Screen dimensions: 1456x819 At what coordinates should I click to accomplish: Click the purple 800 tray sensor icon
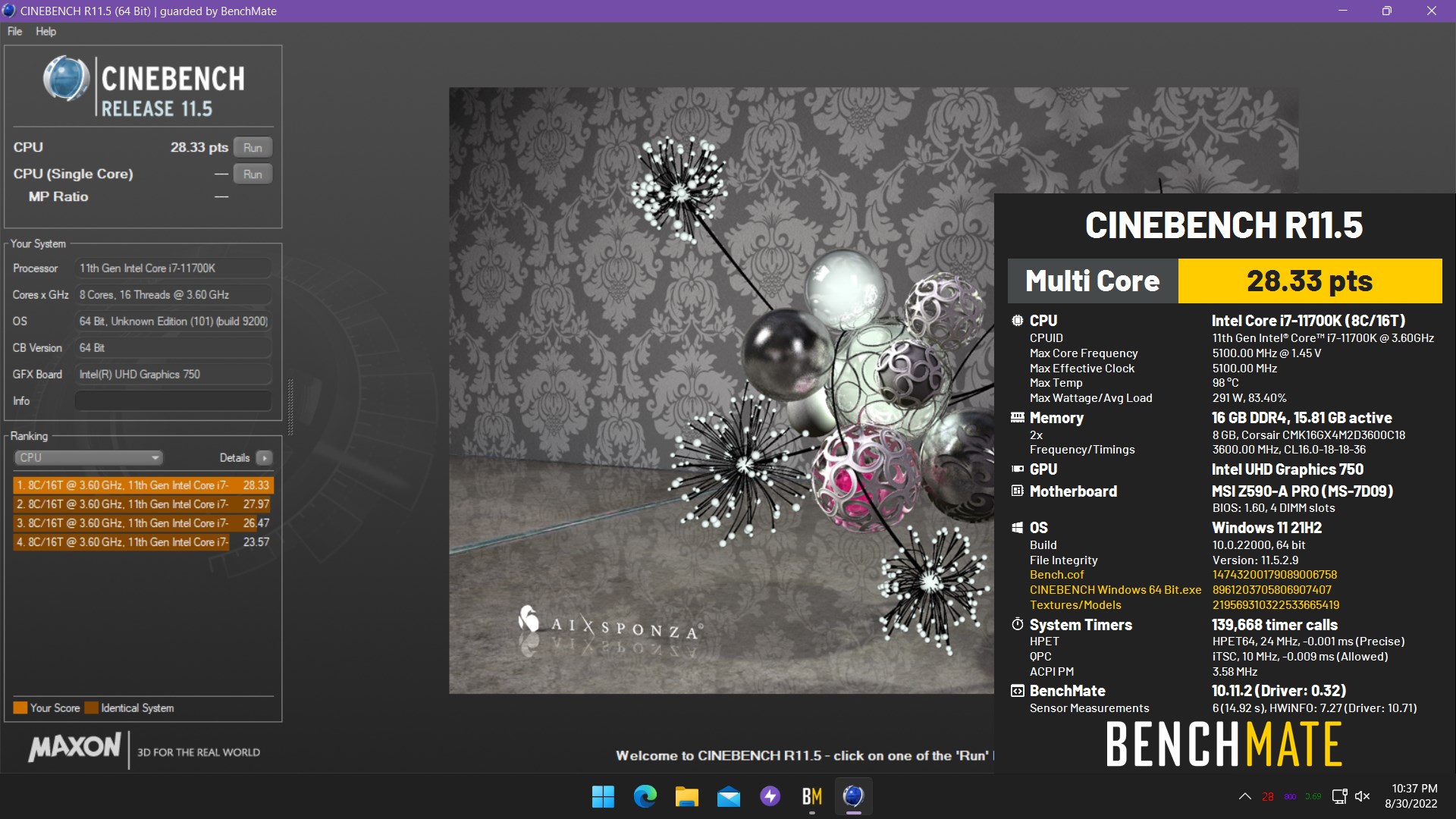point(1290,796)
